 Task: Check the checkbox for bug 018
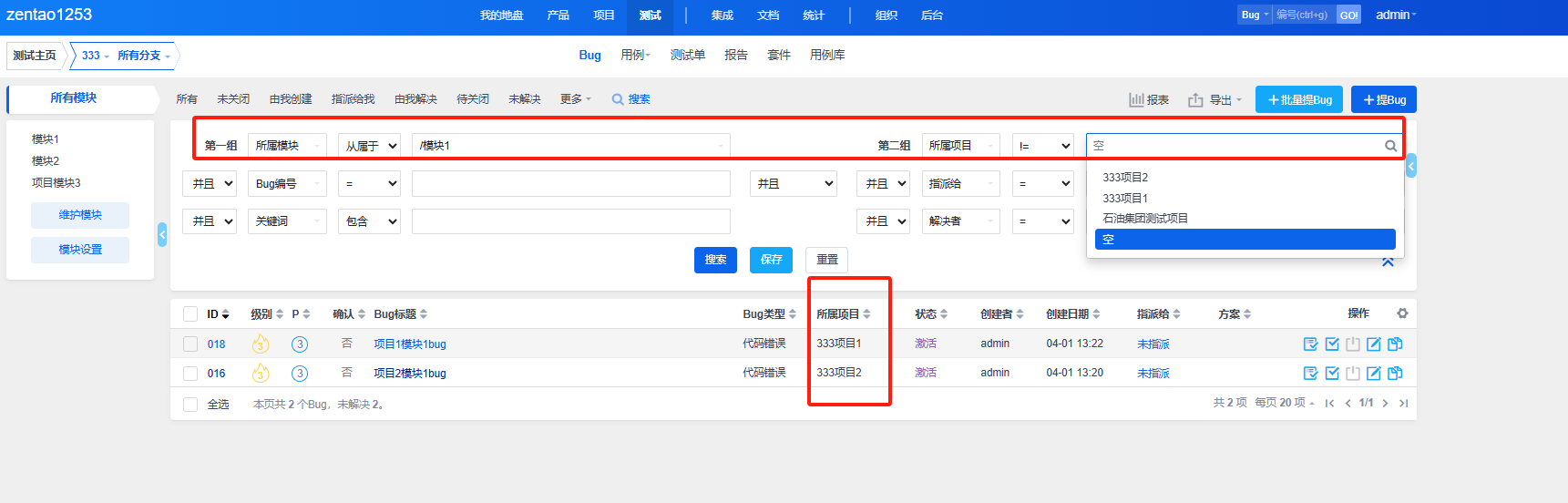coord(190,344)
